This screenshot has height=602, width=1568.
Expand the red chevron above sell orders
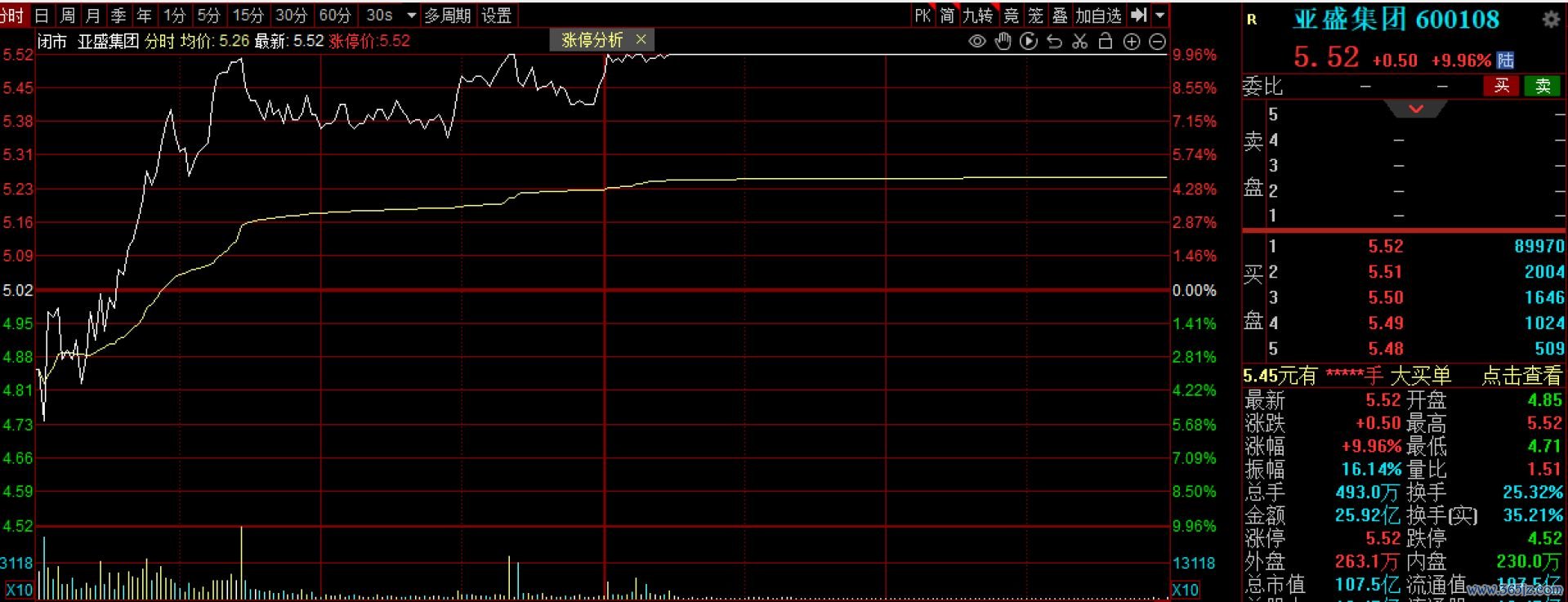pos(1416,109)
